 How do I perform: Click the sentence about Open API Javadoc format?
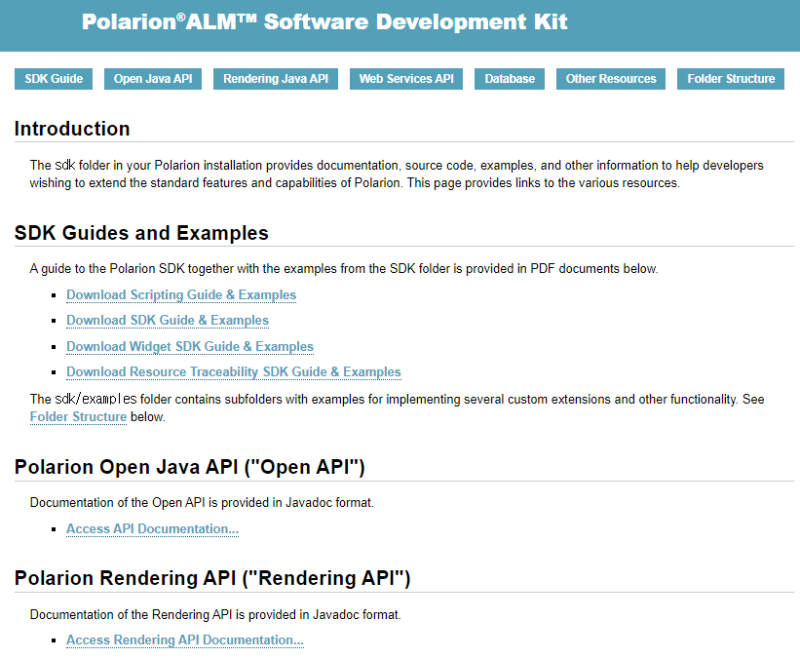click(202, 503)
